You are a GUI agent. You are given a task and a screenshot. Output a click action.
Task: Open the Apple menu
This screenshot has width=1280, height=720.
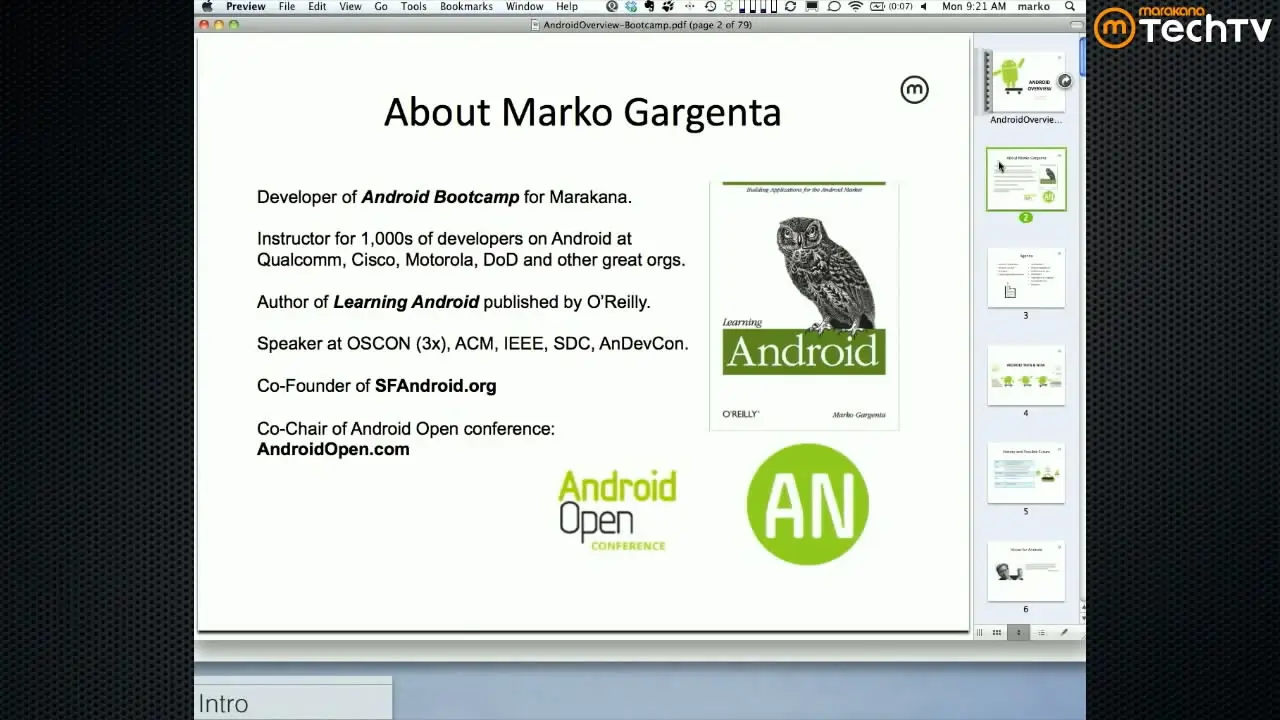point(207,6)
